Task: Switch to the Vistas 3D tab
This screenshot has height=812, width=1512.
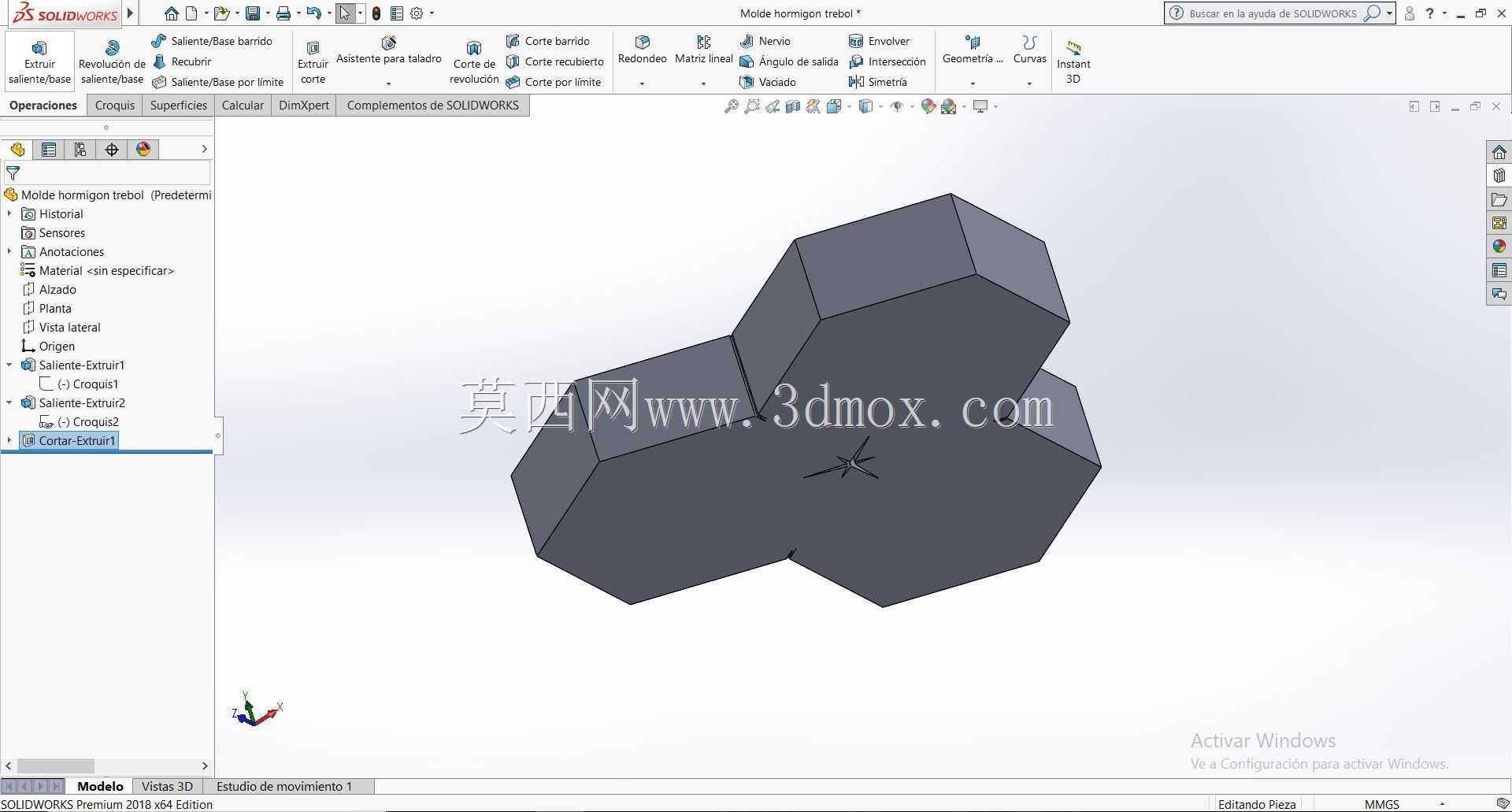Action: pos(167,787)
